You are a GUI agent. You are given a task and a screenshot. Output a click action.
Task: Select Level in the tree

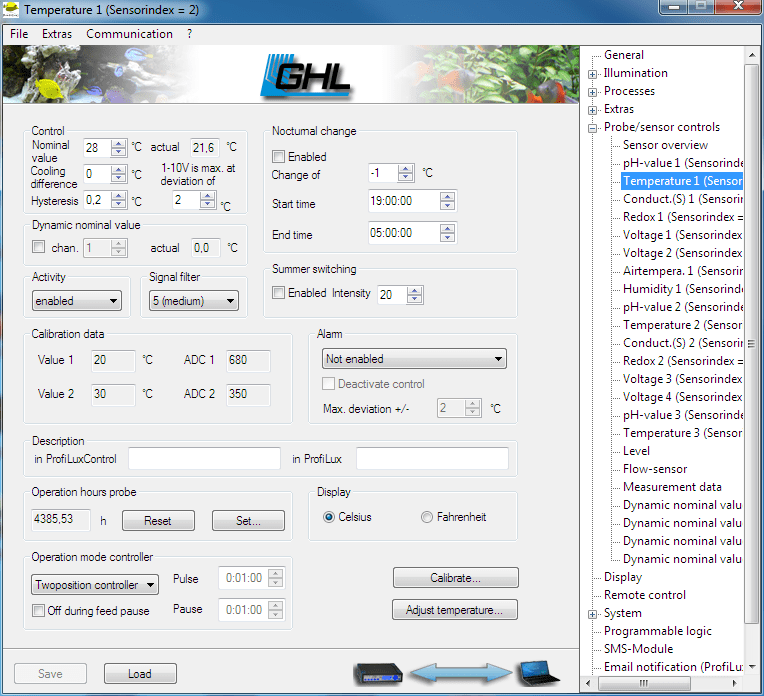[x=636, y=451]
